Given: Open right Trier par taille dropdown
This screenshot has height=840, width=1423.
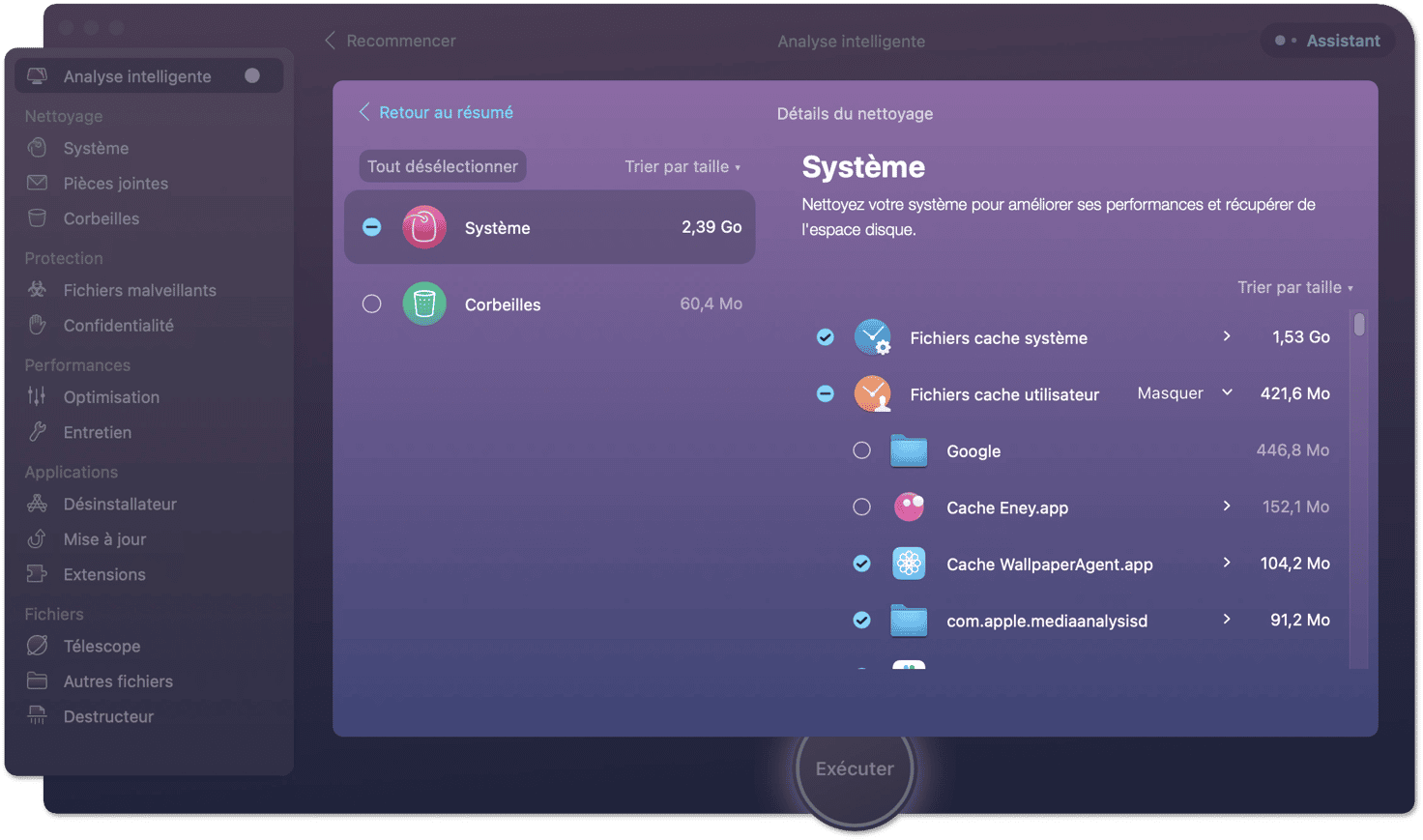Looking at the screenshot, I should [1295, 287].
